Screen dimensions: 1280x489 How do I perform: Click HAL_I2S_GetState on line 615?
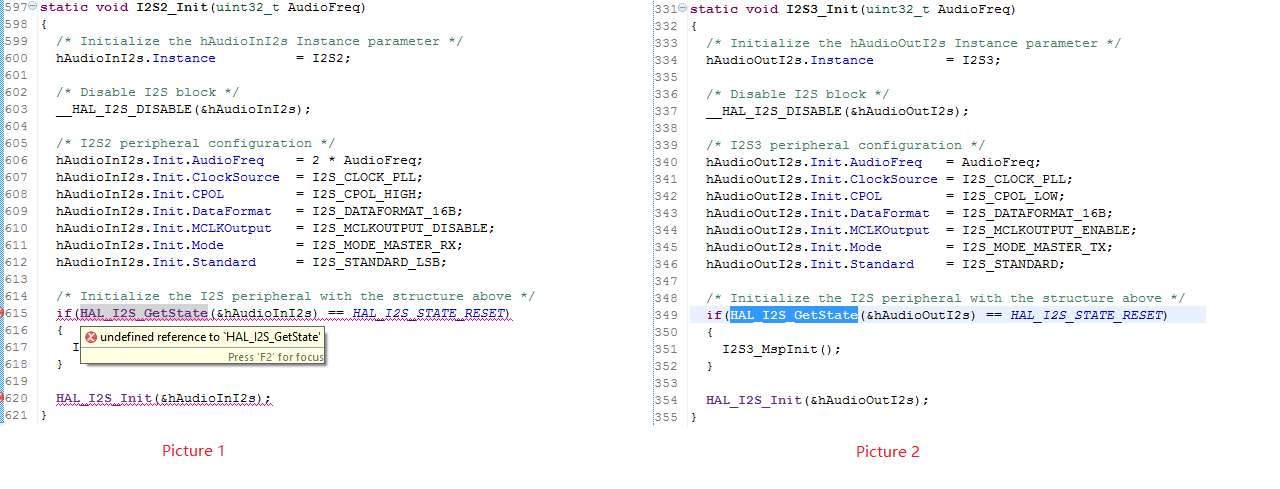point(143,314)
